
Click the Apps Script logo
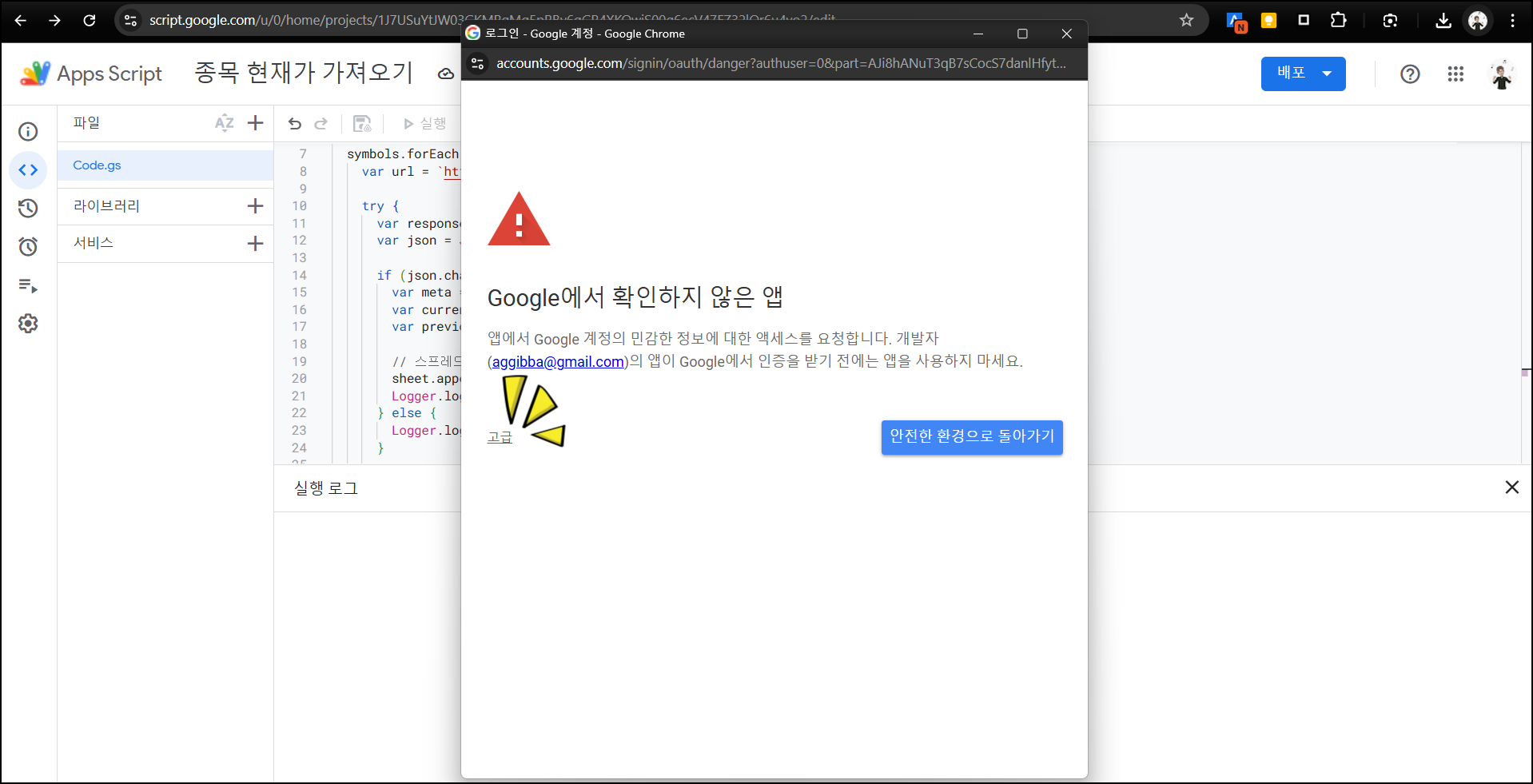[x=35, y=74]
